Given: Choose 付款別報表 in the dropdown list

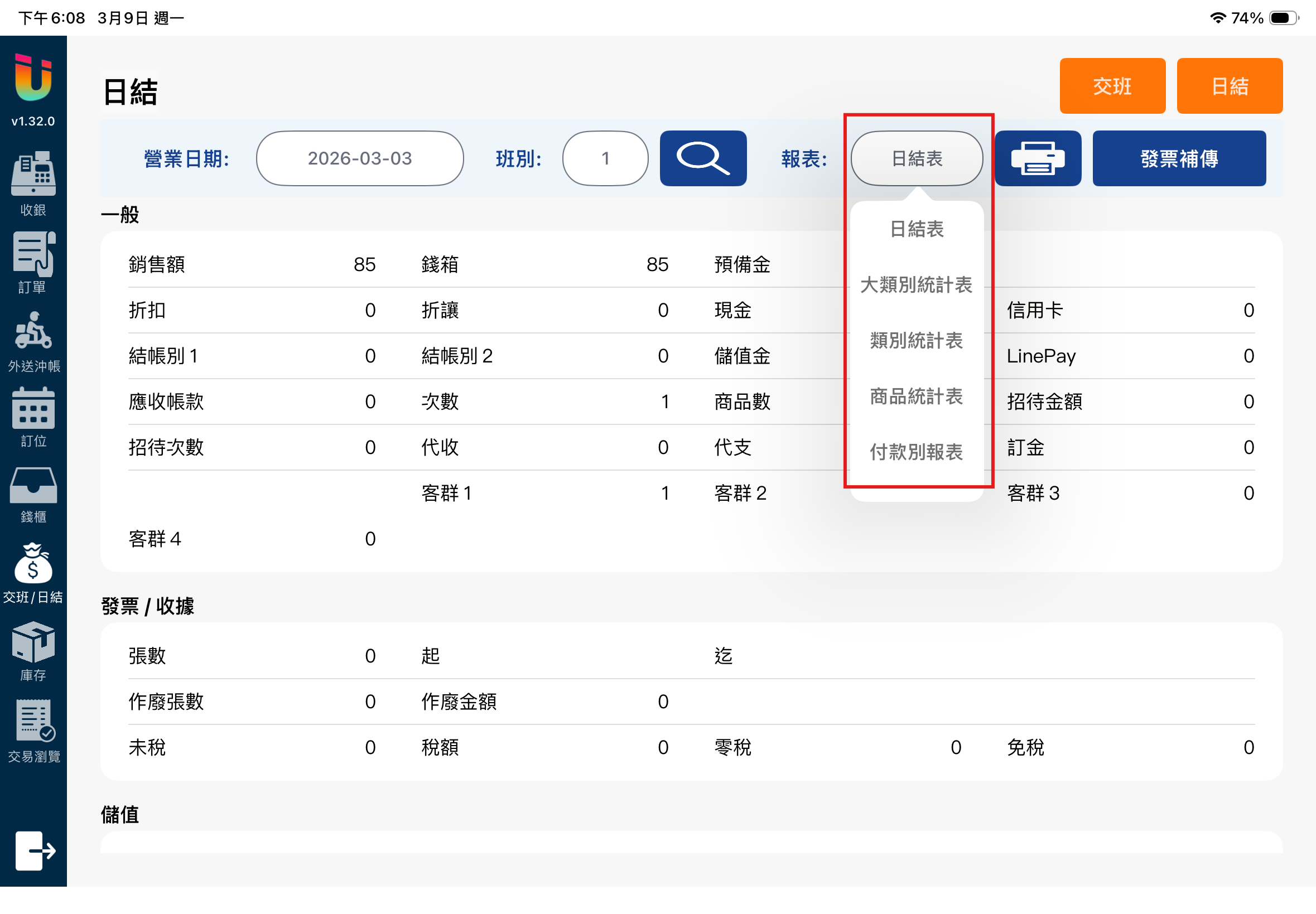Looking at the screenshot, I should pos(917,452).
